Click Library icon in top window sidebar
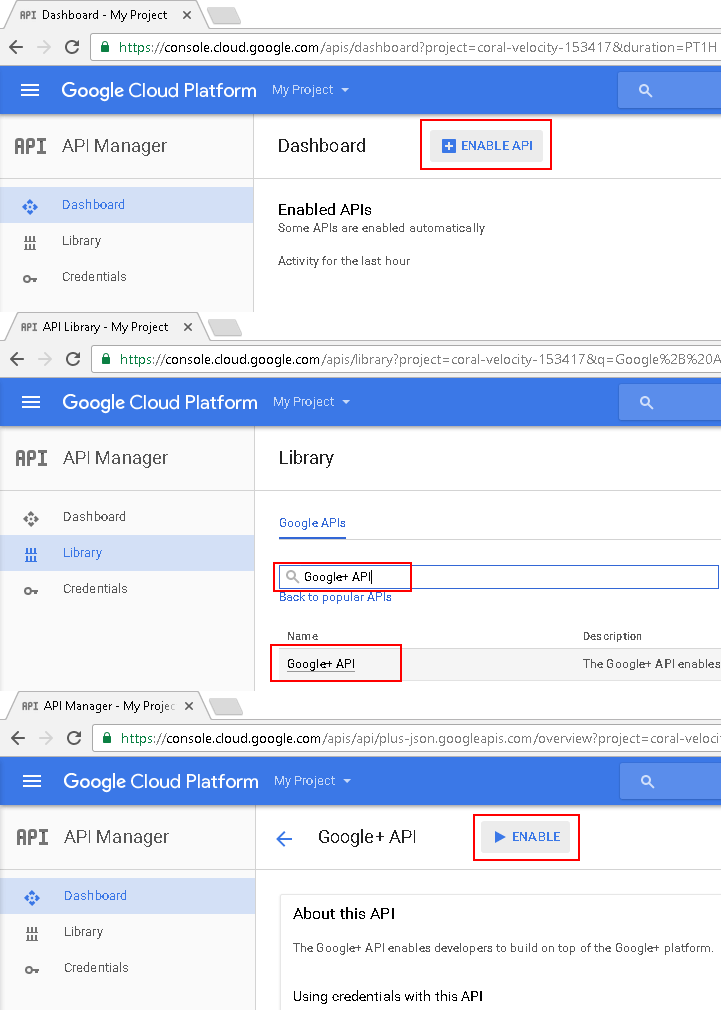 pyautogui.click(x=30, y=242)
